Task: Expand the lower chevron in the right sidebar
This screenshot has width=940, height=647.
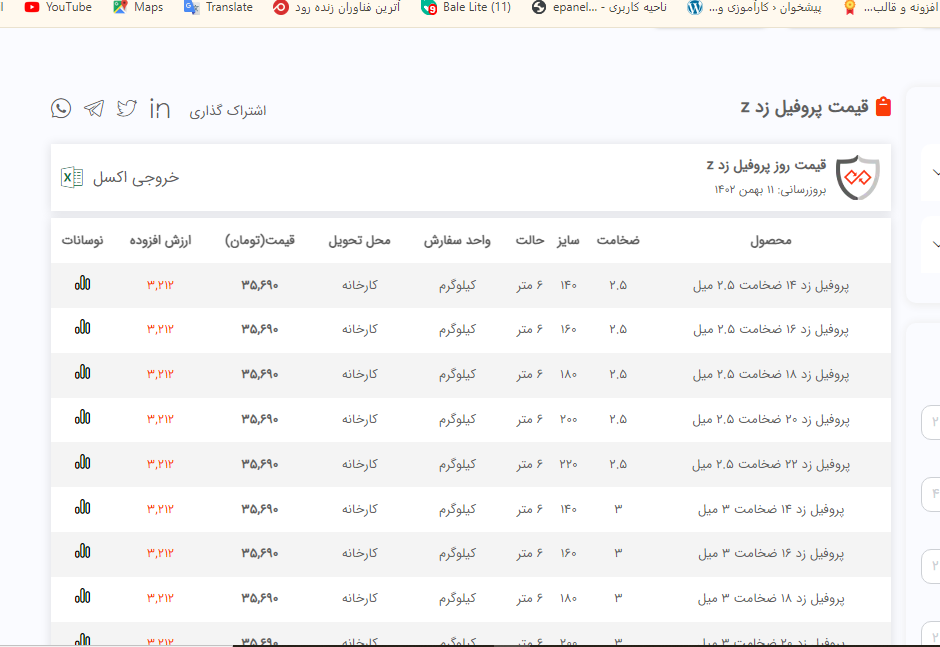Action: [934, 243]
